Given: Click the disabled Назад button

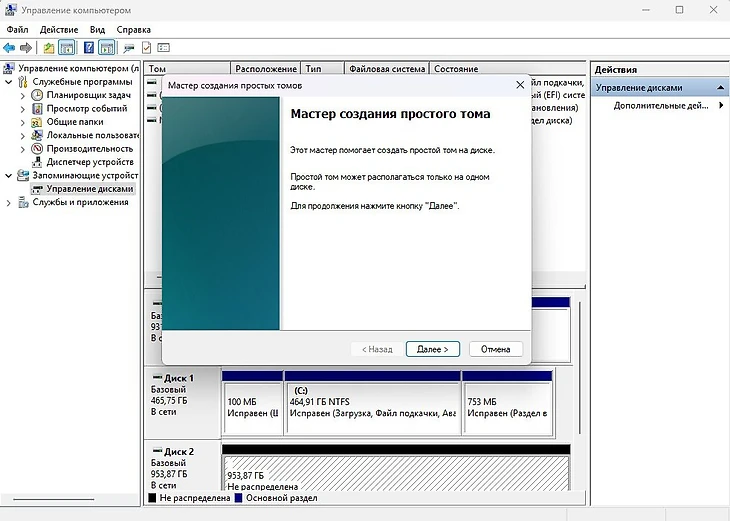Looking at the screenshot, I should (x=377, y=349).
